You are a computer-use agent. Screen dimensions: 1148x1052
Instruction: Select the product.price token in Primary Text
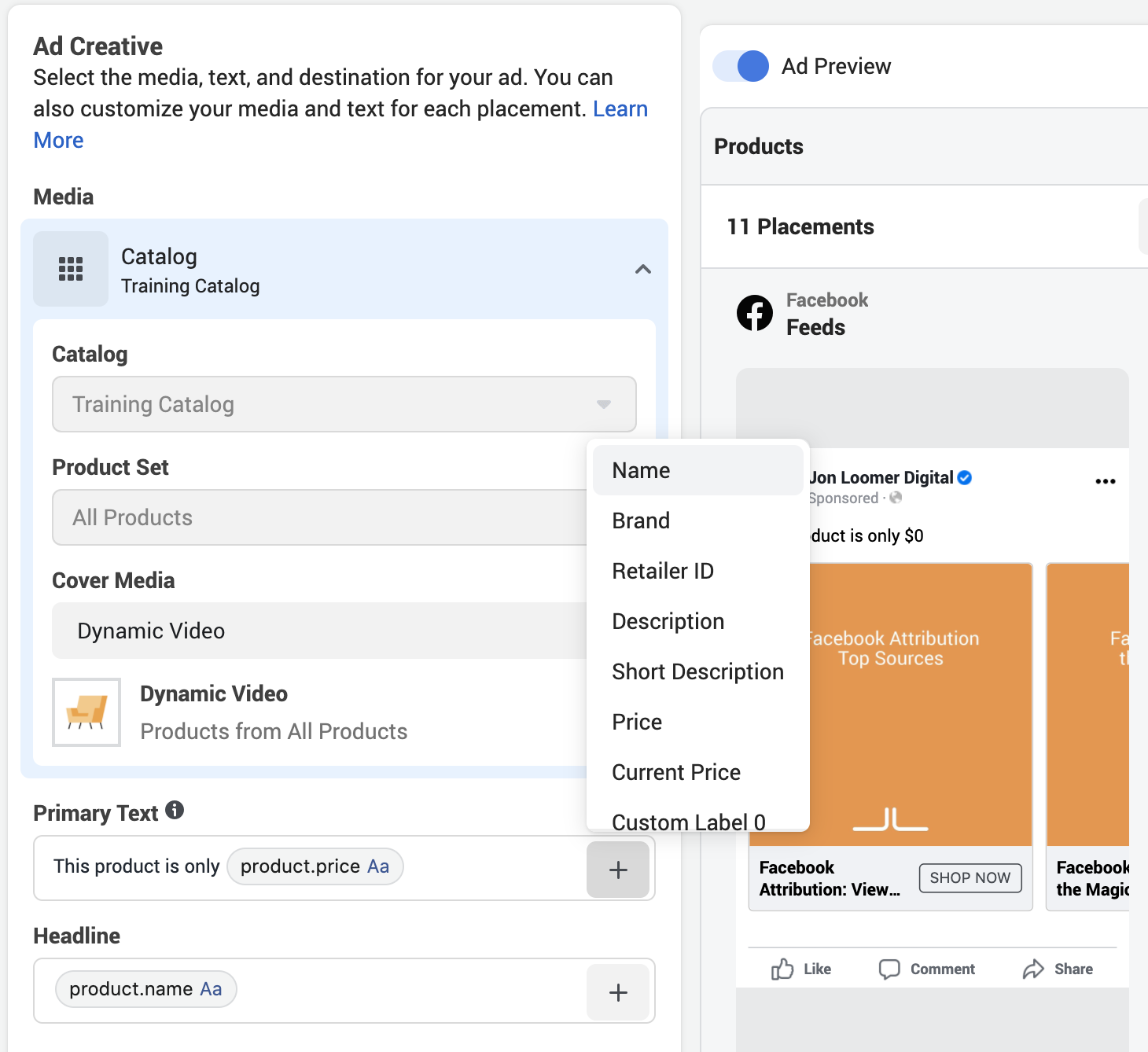pyautogui.click(x=315, y=866)
